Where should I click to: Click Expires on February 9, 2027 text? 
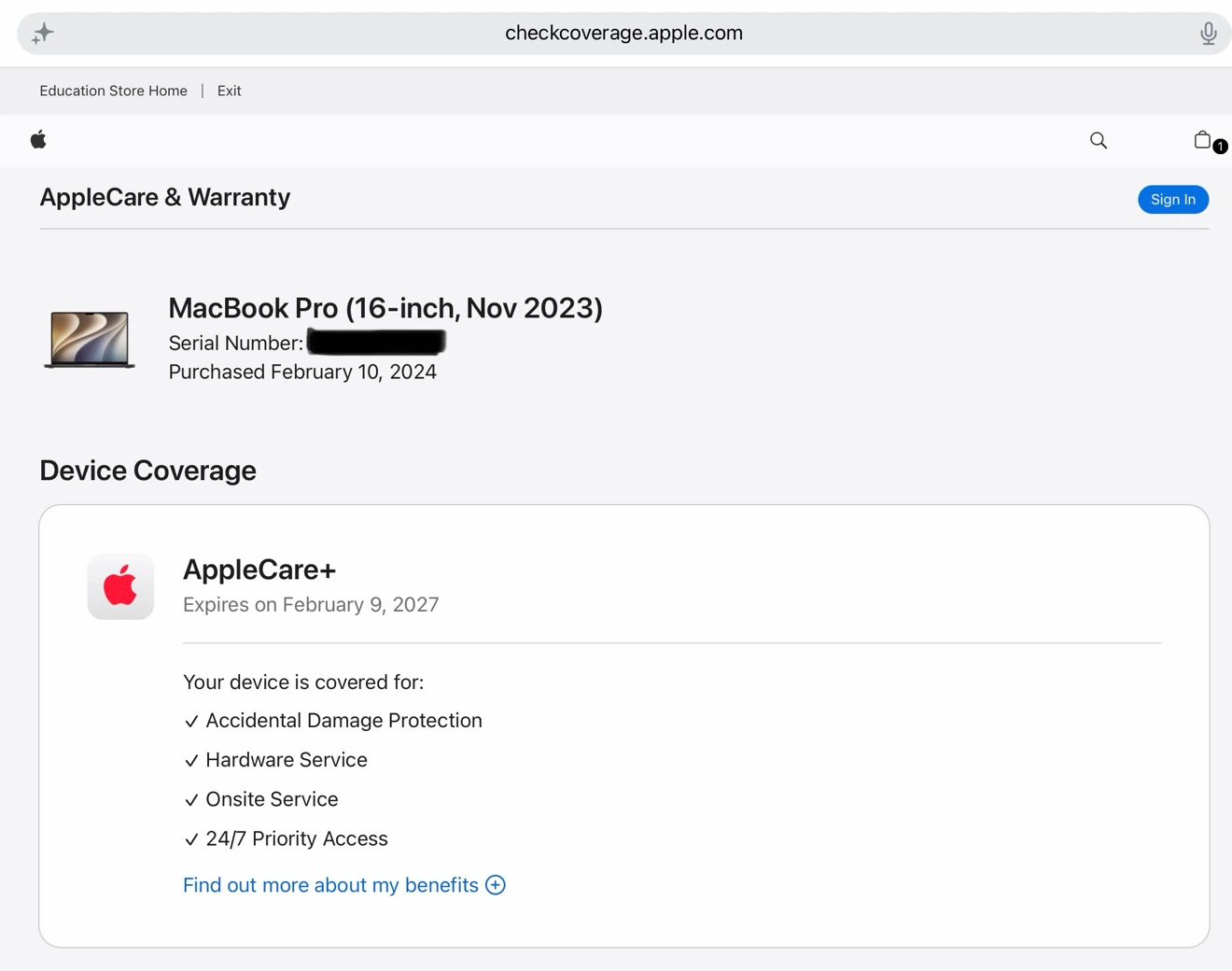pos(311,605)
